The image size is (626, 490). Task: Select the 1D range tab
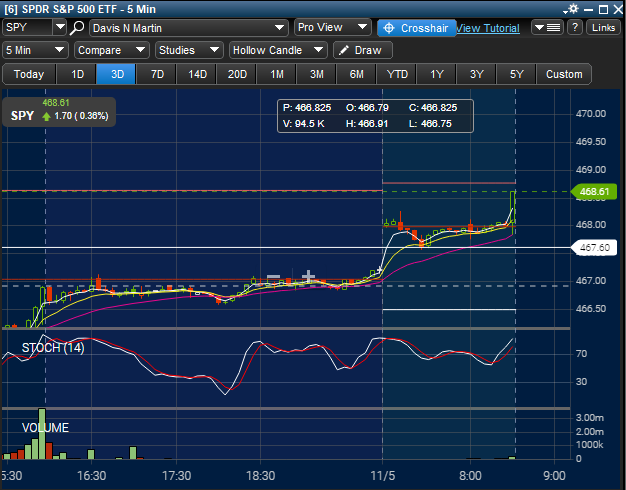(77, 74)
